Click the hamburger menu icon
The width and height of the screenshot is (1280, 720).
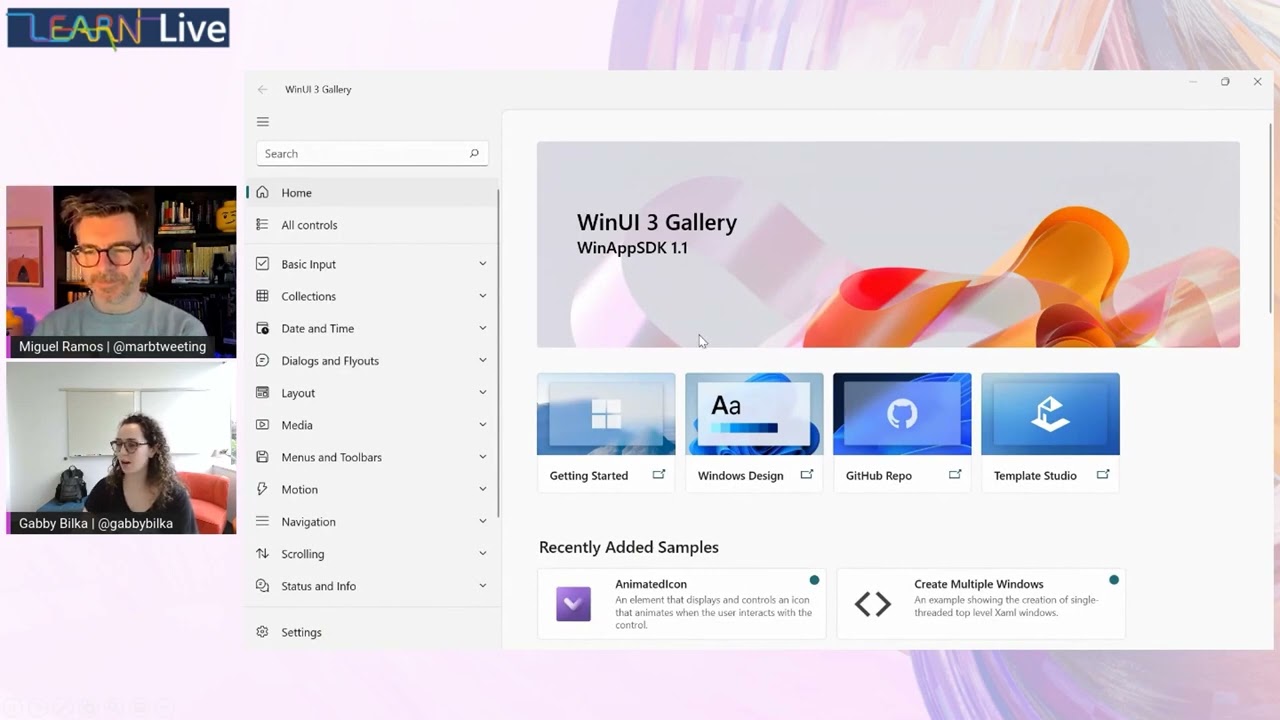[x=263, y=122]
